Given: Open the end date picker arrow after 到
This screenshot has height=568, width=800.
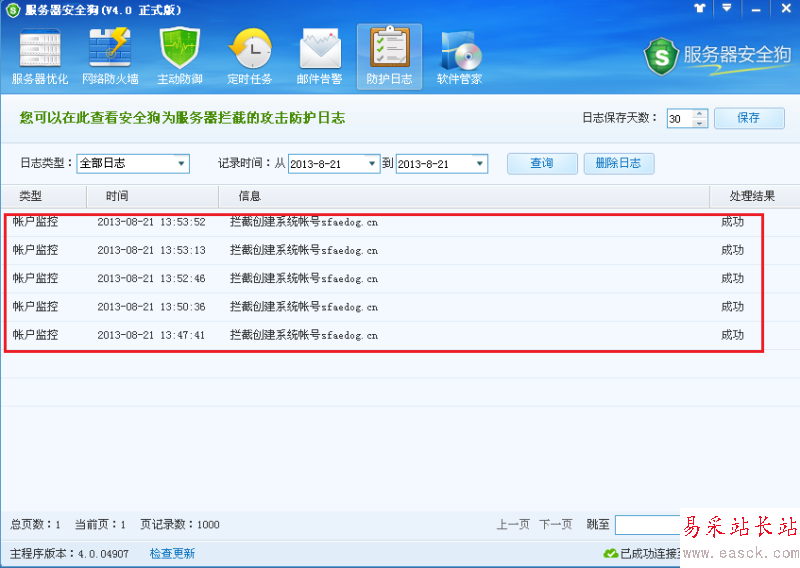Looking at the screenshot, I should (x=480, y=163).
